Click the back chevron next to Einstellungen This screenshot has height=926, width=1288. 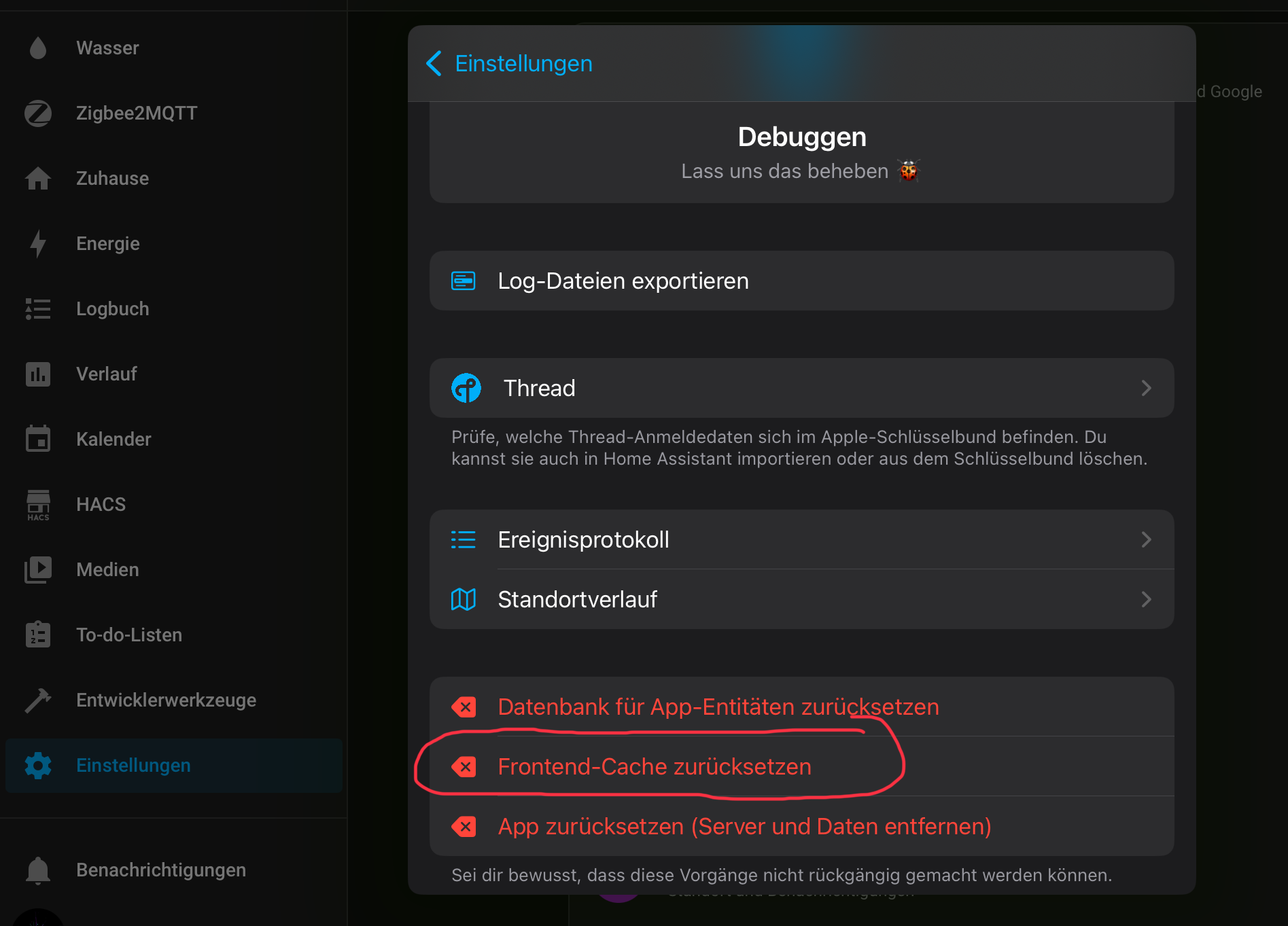click(x=434, y=64)
